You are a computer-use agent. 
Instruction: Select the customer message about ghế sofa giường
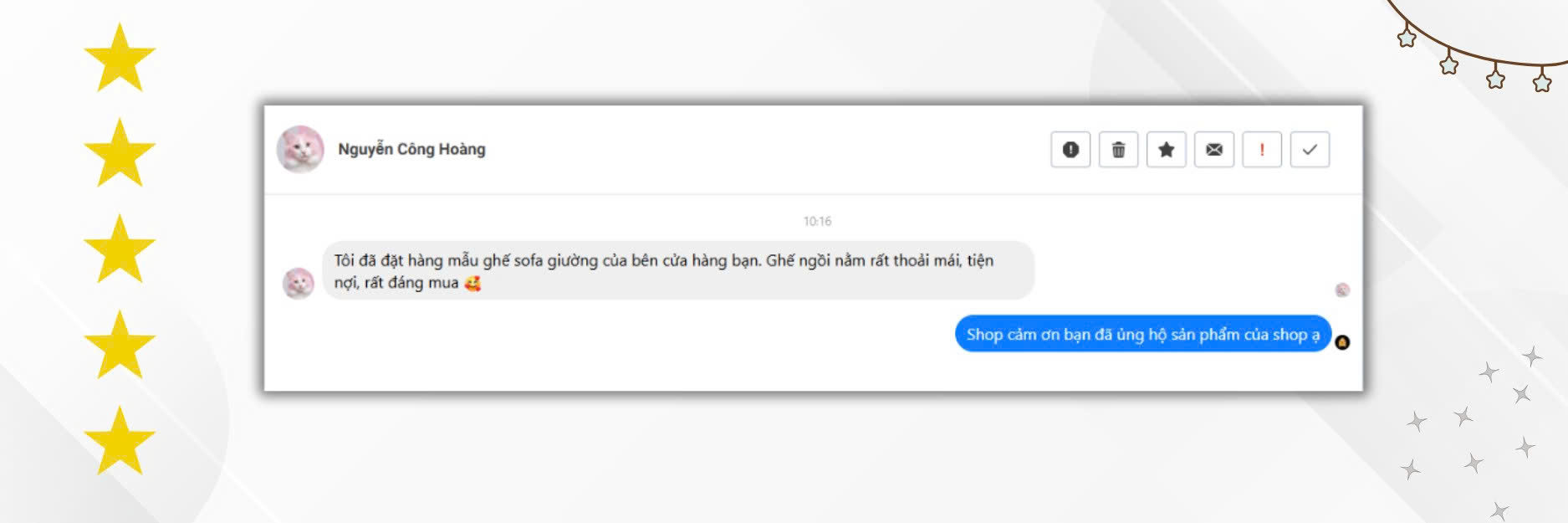pos(678,271)
